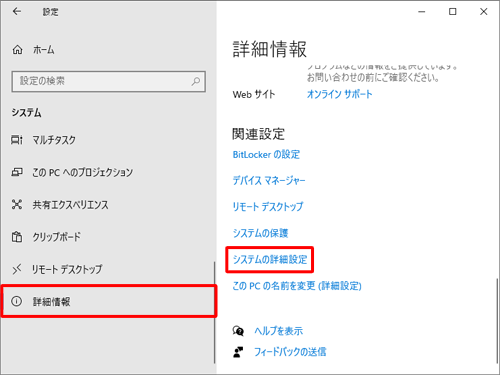Click the 共有エクスペリエンス icon
Screen dimensions: 500x375
(17, 204)
